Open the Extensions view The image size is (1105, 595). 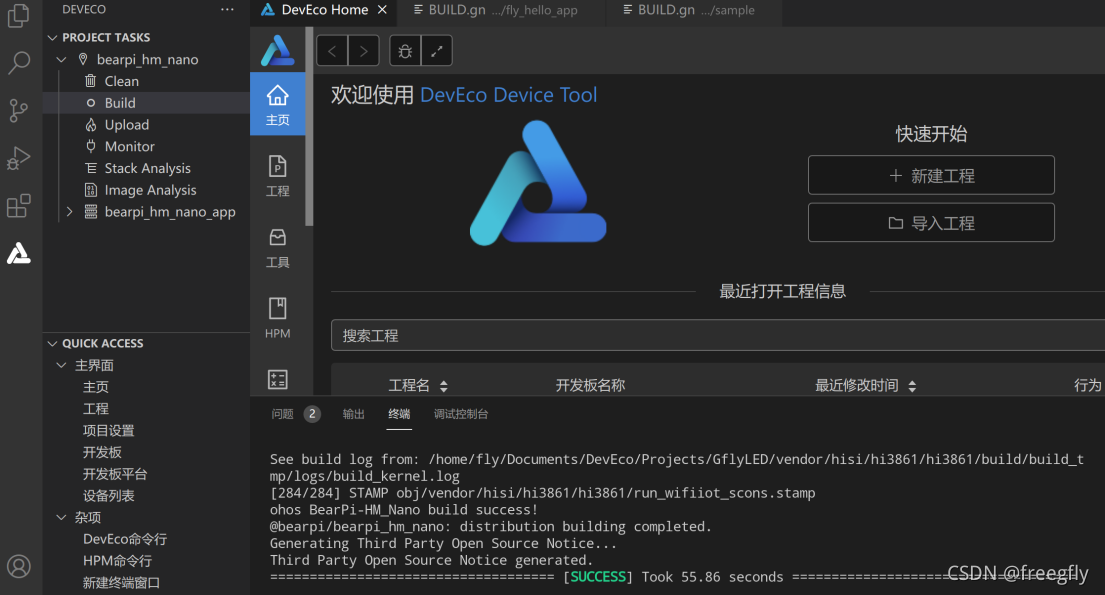pos(18,206)
